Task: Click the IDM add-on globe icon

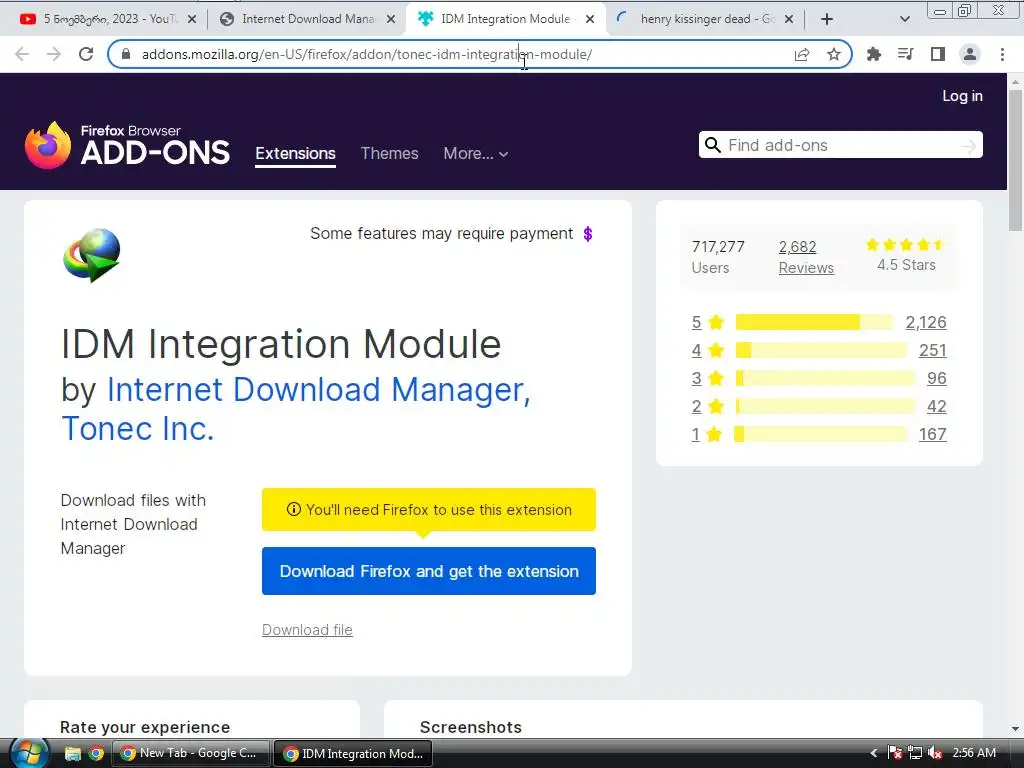Action: click(x=91, y=255)
